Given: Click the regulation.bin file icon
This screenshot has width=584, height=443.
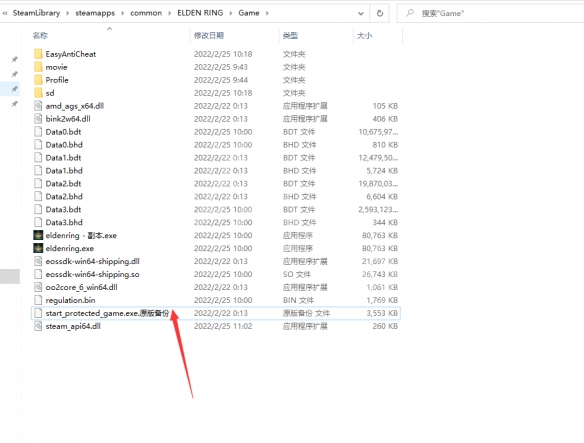Looking at the screenshot, I should point(38,300).
